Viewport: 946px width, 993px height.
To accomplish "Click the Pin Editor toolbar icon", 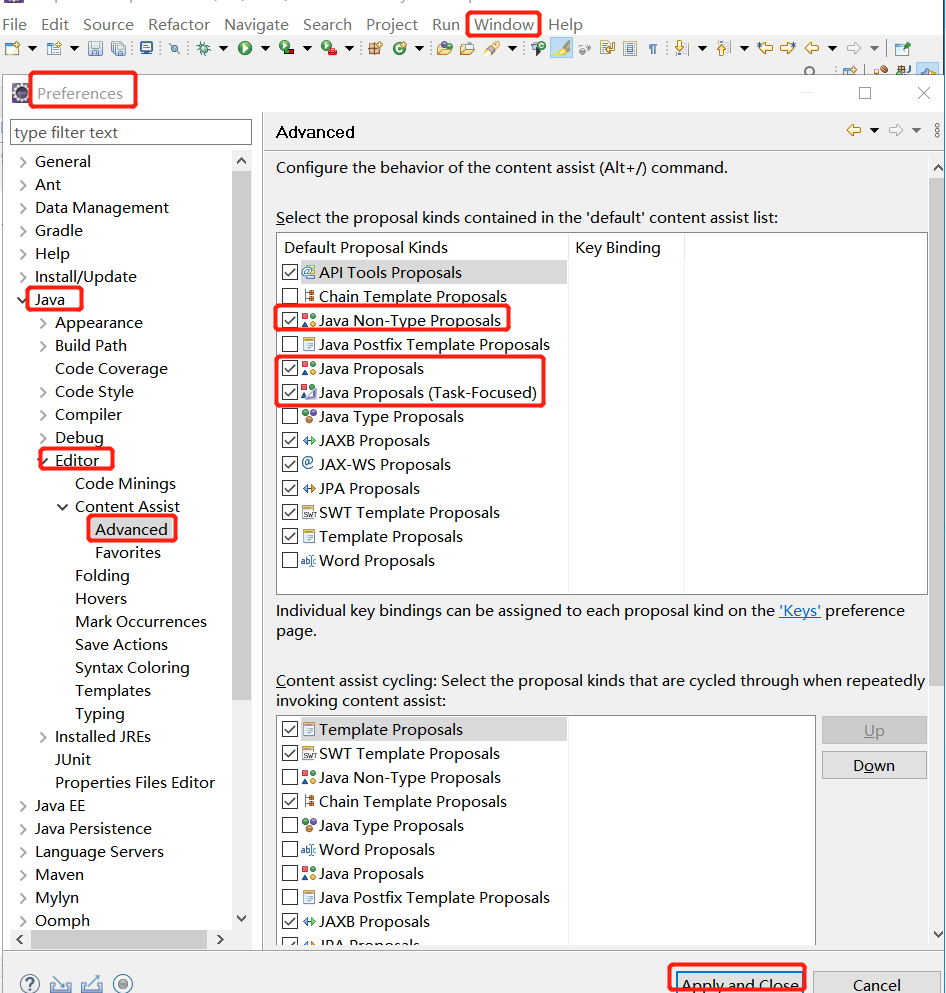I will click(903, 48).
